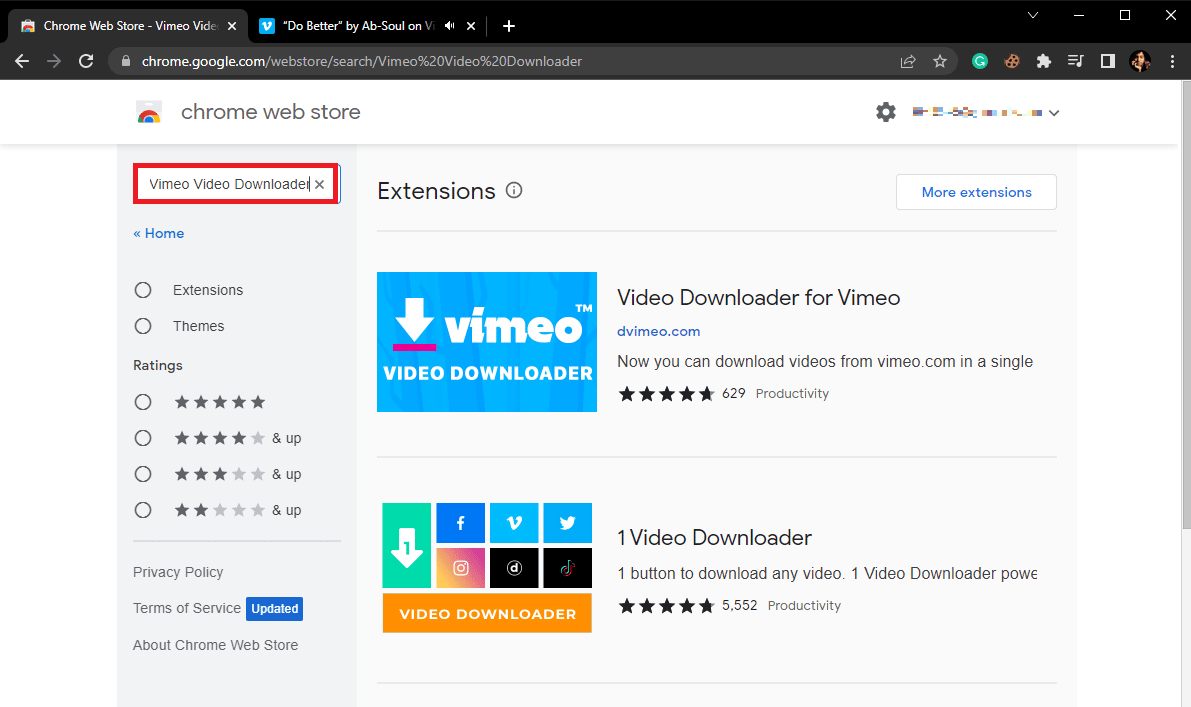Reload the Chrome Web Store page
Screen dimensions: 1191x707
click(86, 62)
